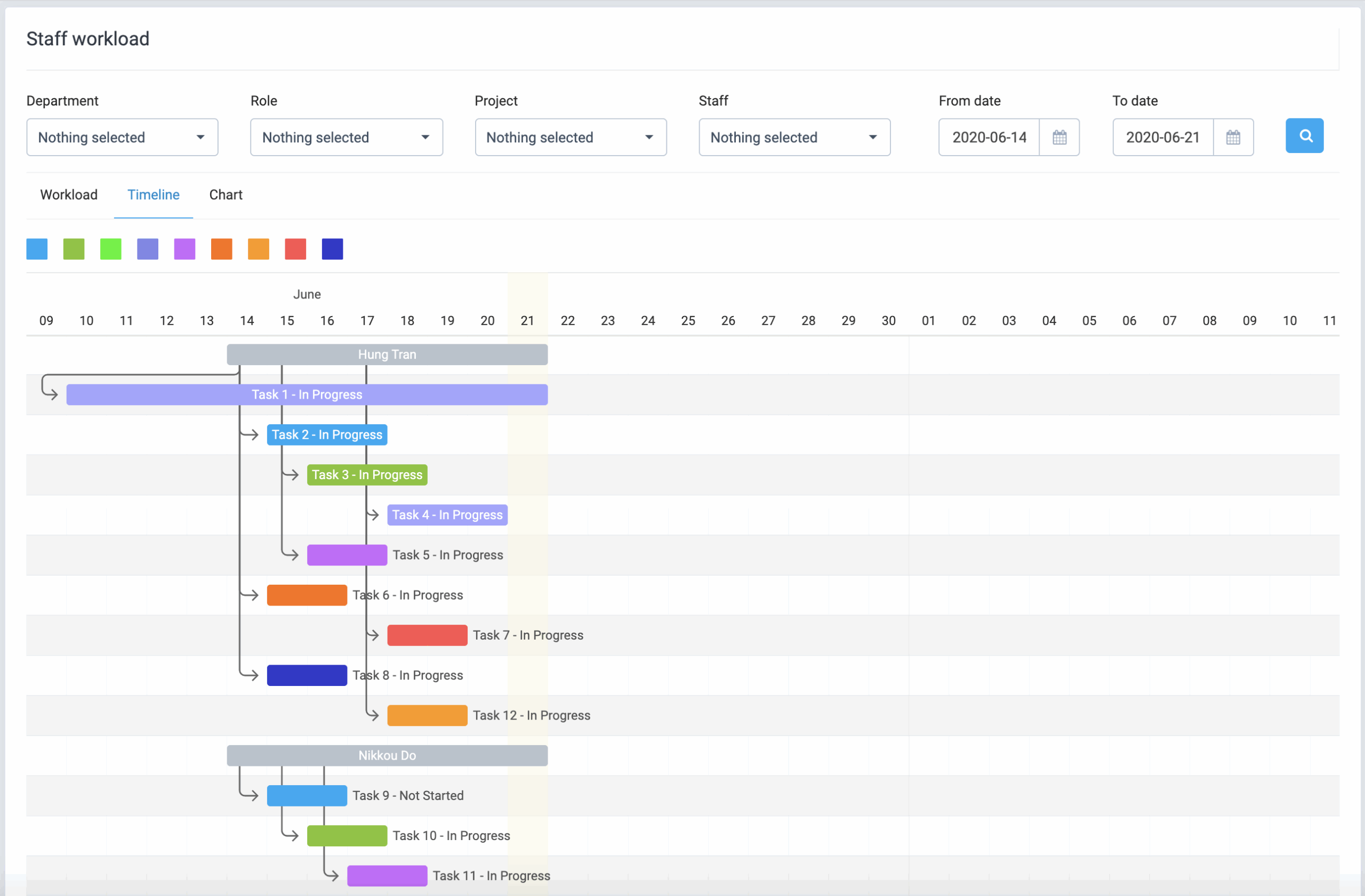
Task: Click the red Task 7 bar
Action: click(427, 635)
